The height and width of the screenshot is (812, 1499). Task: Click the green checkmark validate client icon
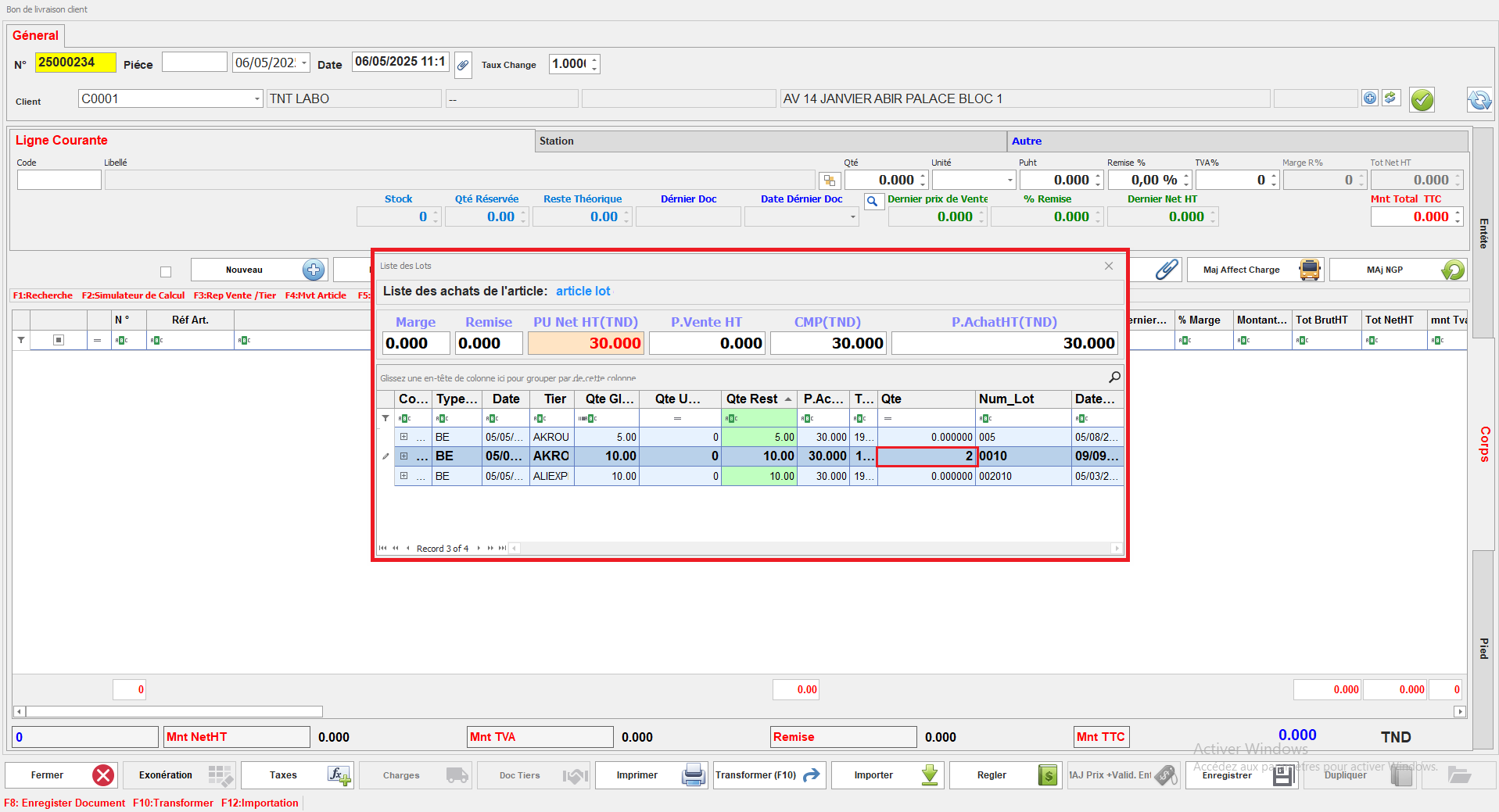point(1422,100)
